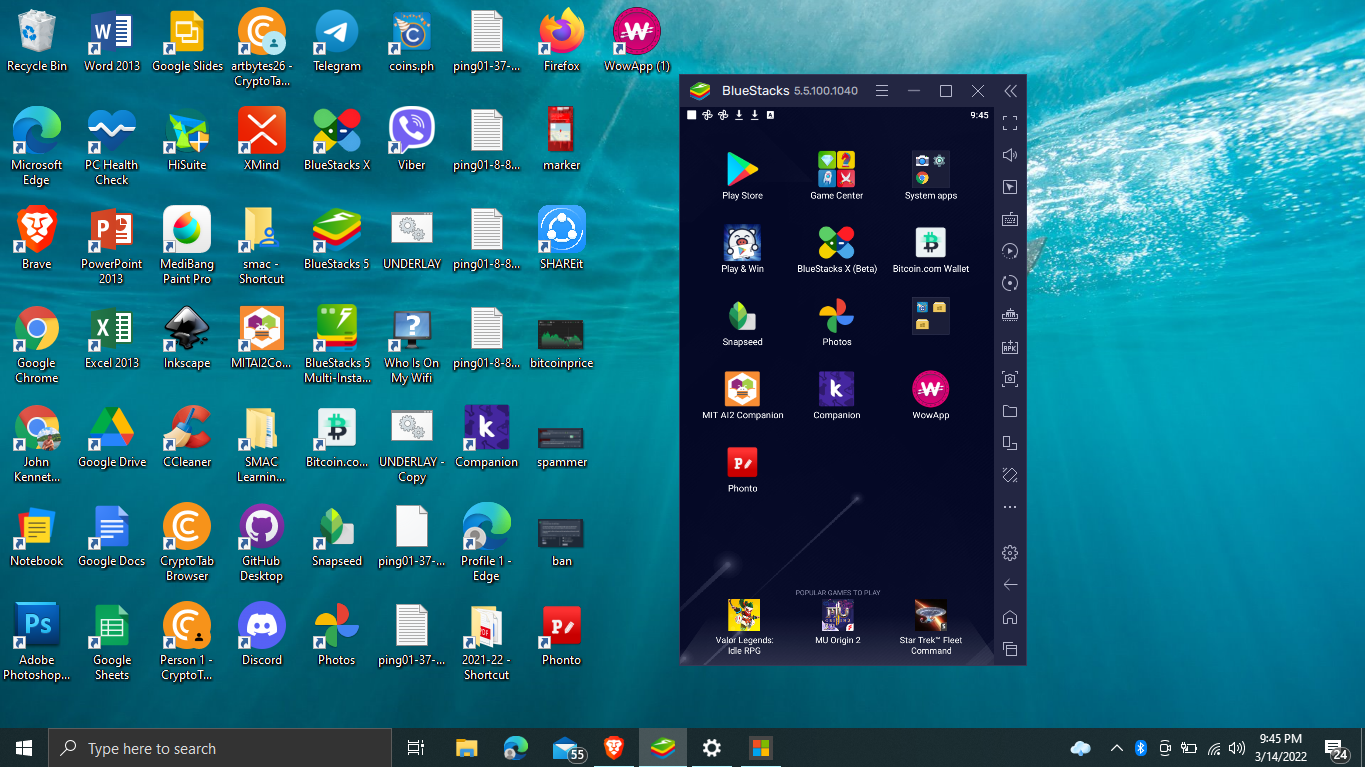Open Task View on the taskbar
The height and width of the screenshot is (767, 1365).
coord(416,748)
